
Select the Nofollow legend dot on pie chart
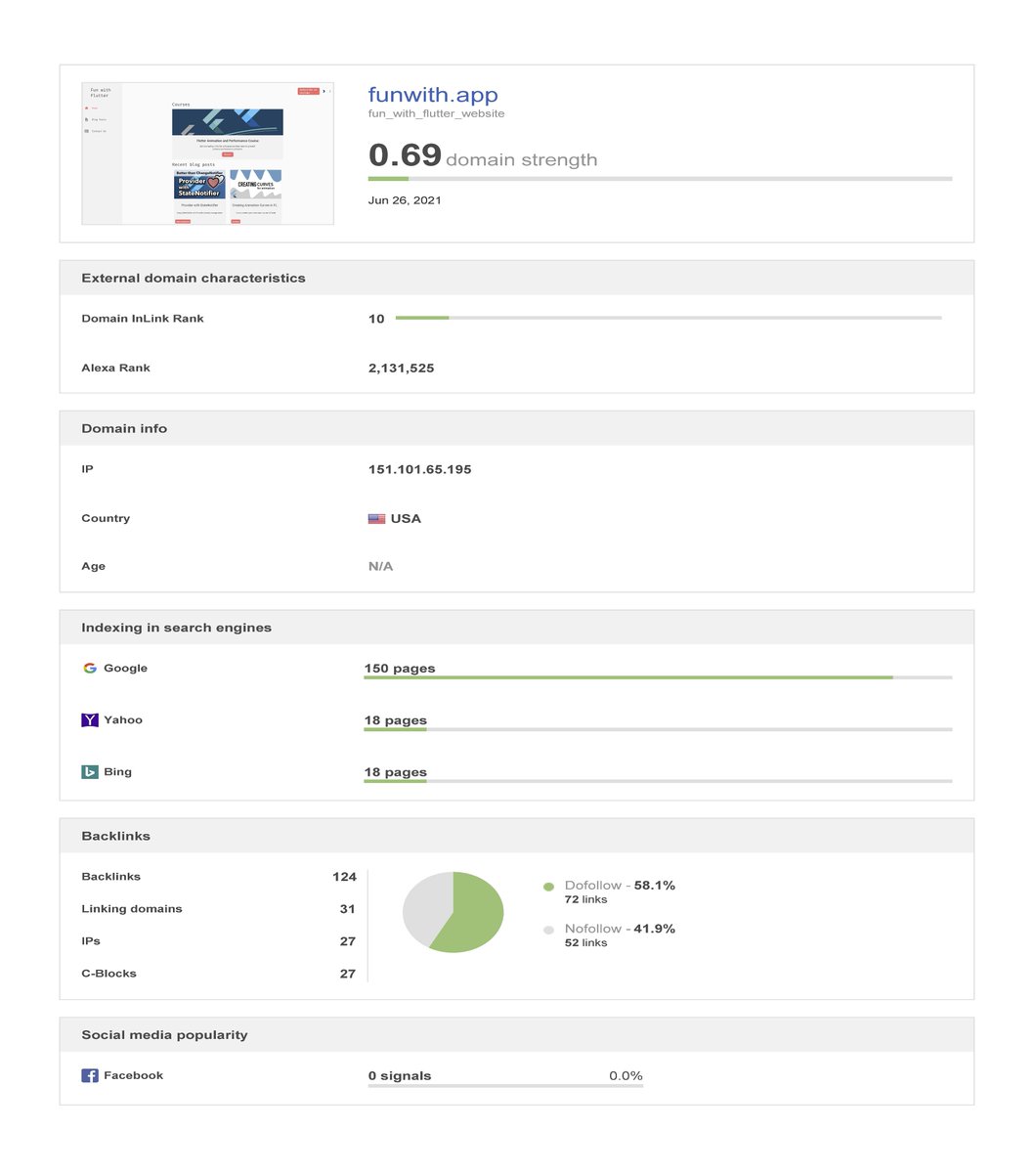point(548,929)
